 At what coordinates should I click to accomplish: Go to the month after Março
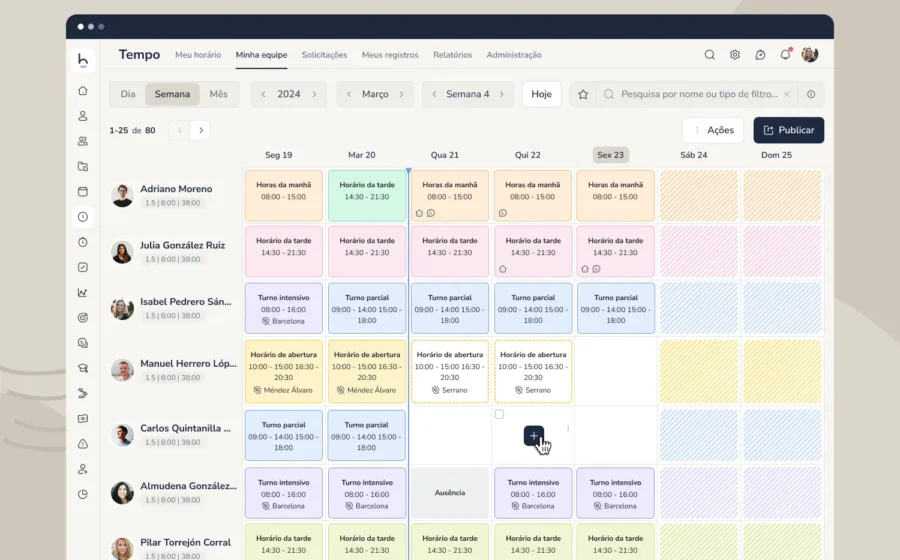[401, 94]
